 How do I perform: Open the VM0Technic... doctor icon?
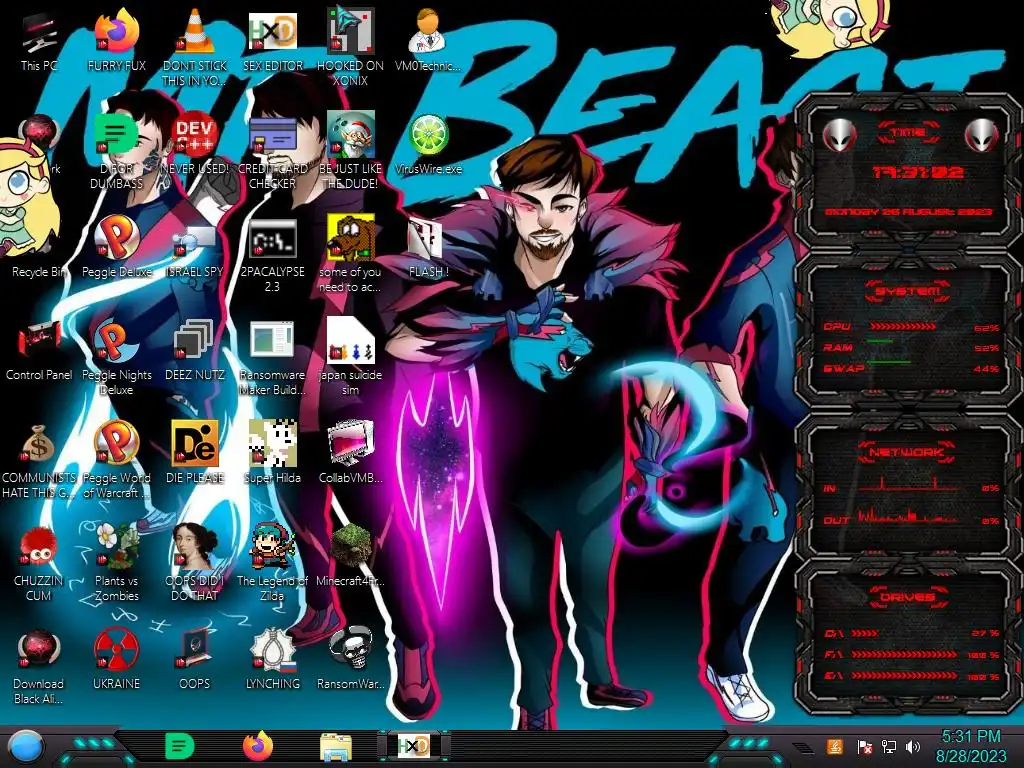click(x=428, y=42)
